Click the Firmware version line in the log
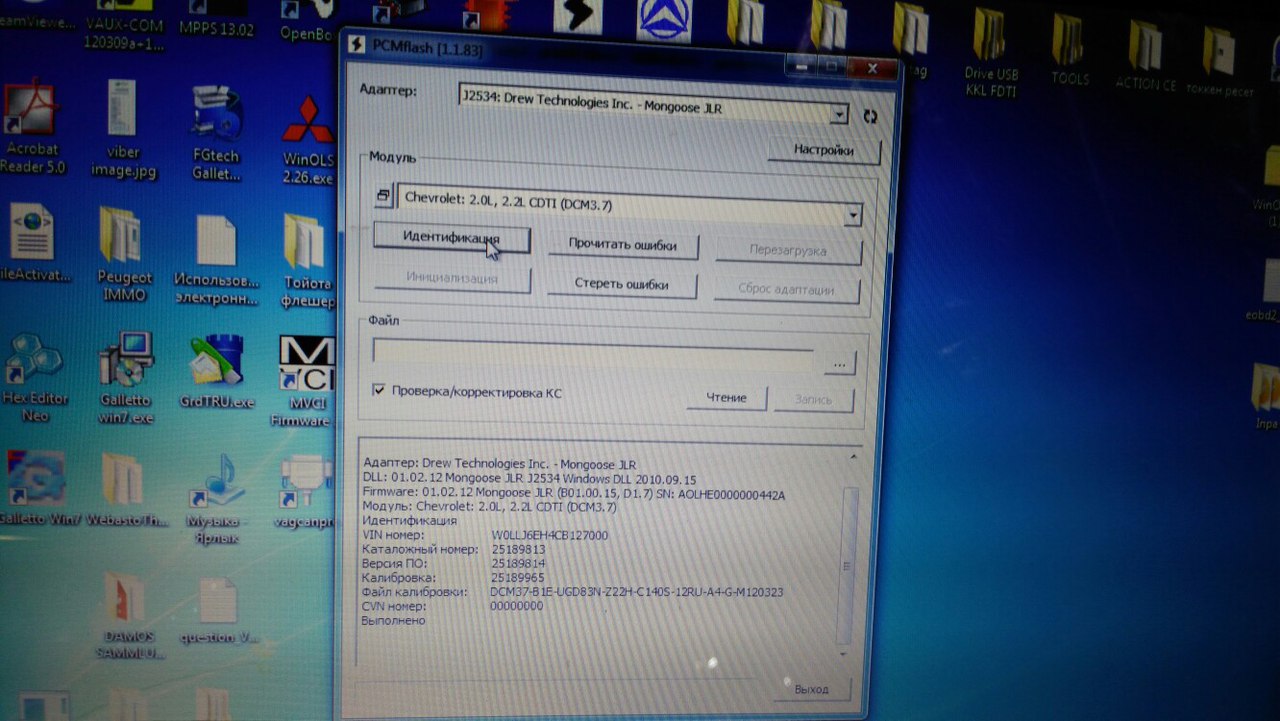Image resolution: width=1280 pixels, height=721 pixels. pos(574,493)
